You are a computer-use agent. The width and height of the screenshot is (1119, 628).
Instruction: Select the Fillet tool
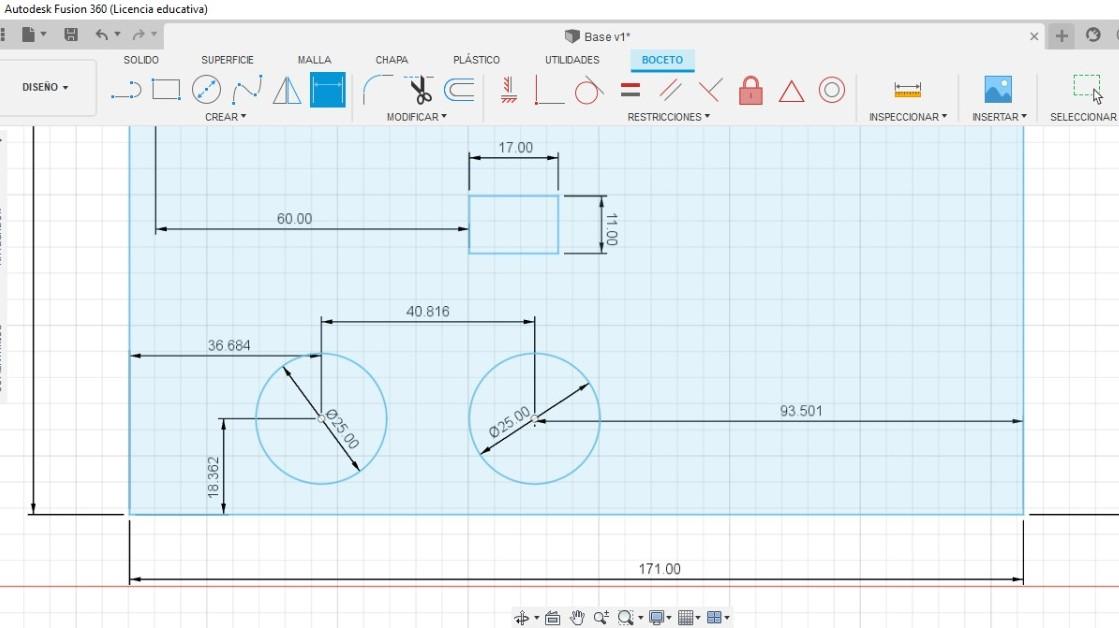pos(378,90)
